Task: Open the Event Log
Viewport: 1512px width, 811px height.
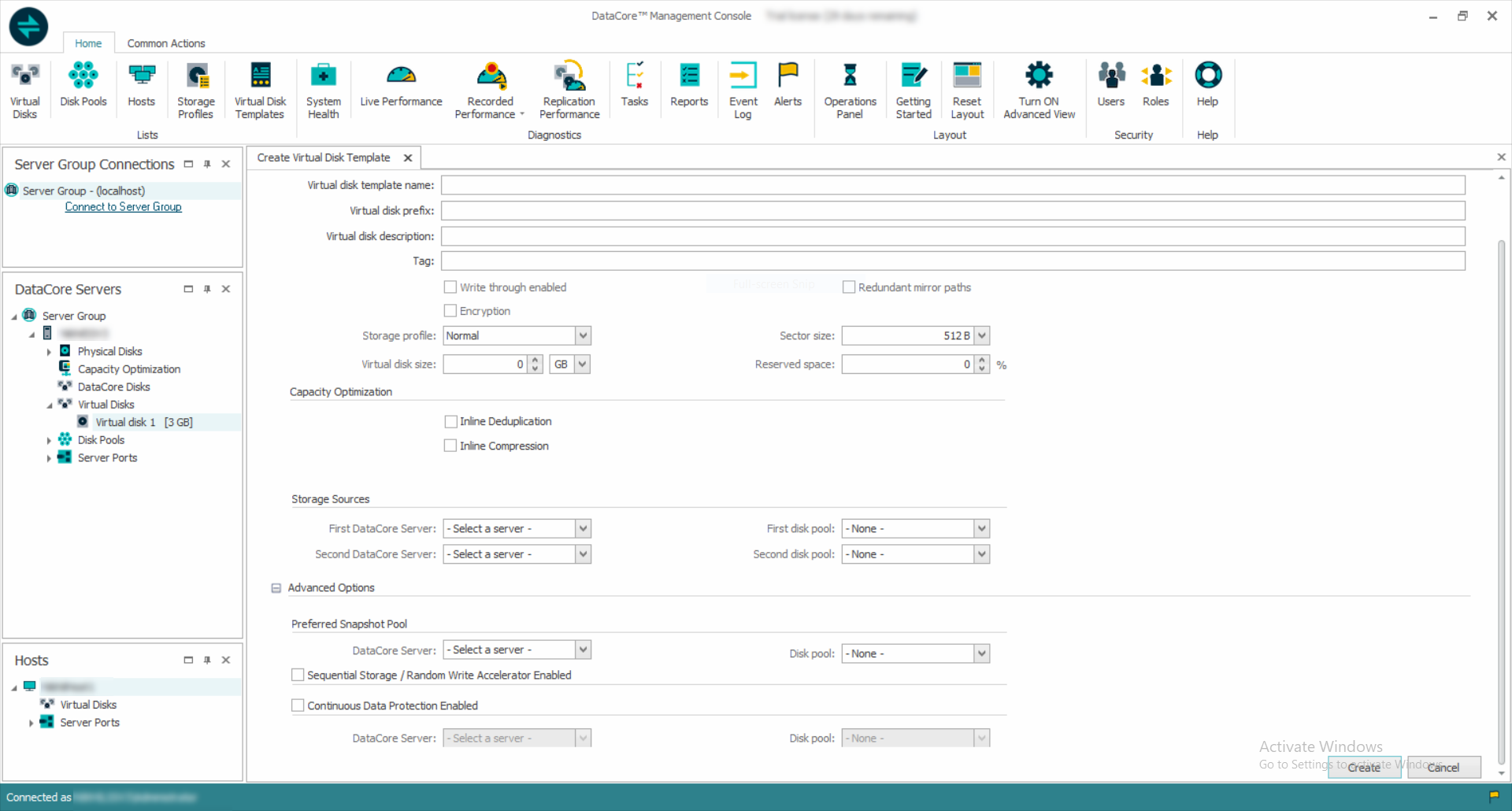Action: coord(743,90)
